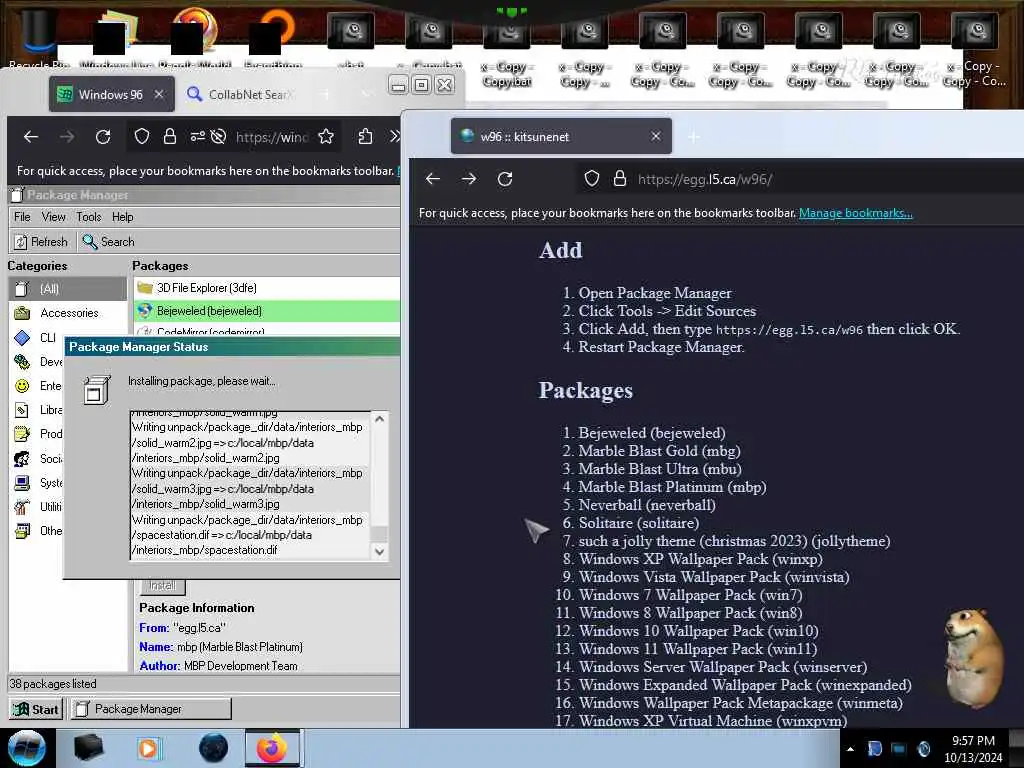Screen dimensions: 1024x768
Task: Select the CodeMirror package row
Action: [x=266, y=330]
